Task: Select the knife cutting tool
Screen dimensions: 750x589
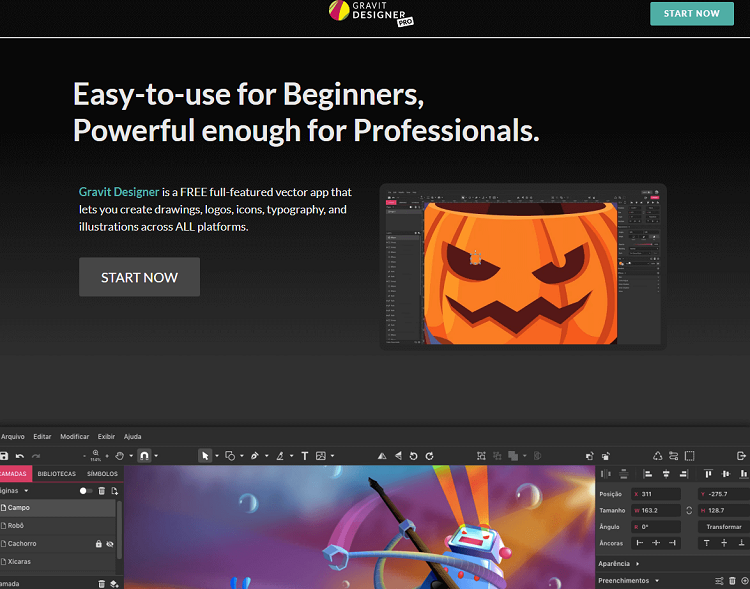Action: click(280, 456)
